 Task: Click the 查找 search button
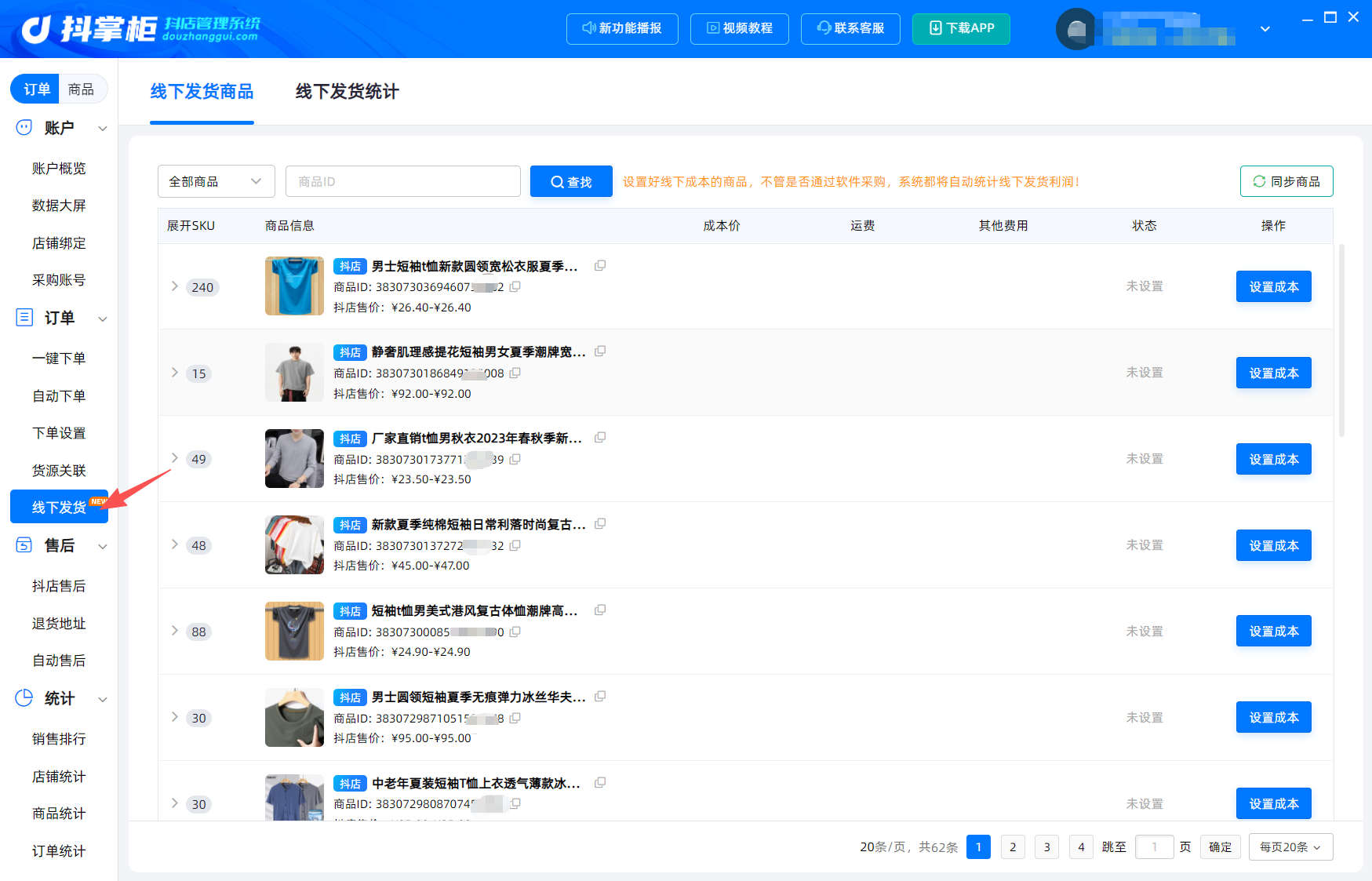point(571,181)
